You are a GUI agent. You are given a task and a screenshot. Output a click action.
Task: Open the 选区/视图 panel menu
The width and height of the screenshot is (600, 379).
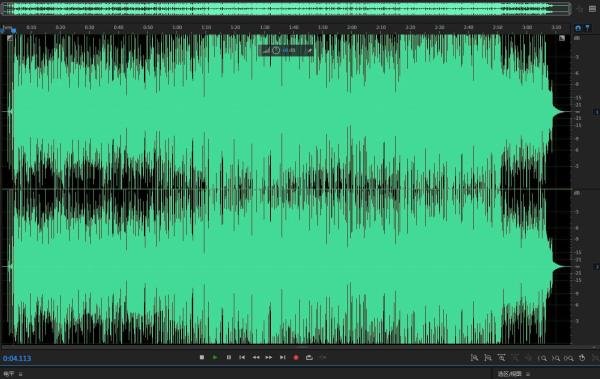[528, 374]
